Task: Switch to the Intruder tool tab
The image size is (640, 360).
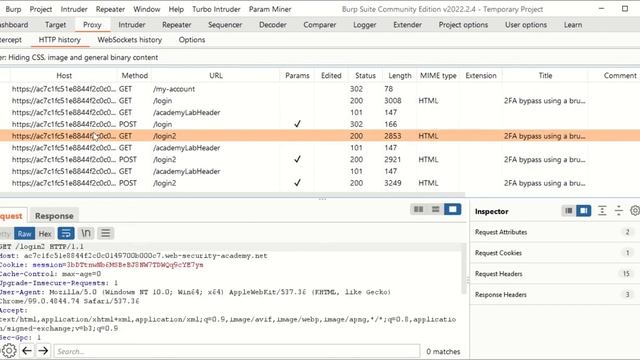Action: [x=132, y=24]
